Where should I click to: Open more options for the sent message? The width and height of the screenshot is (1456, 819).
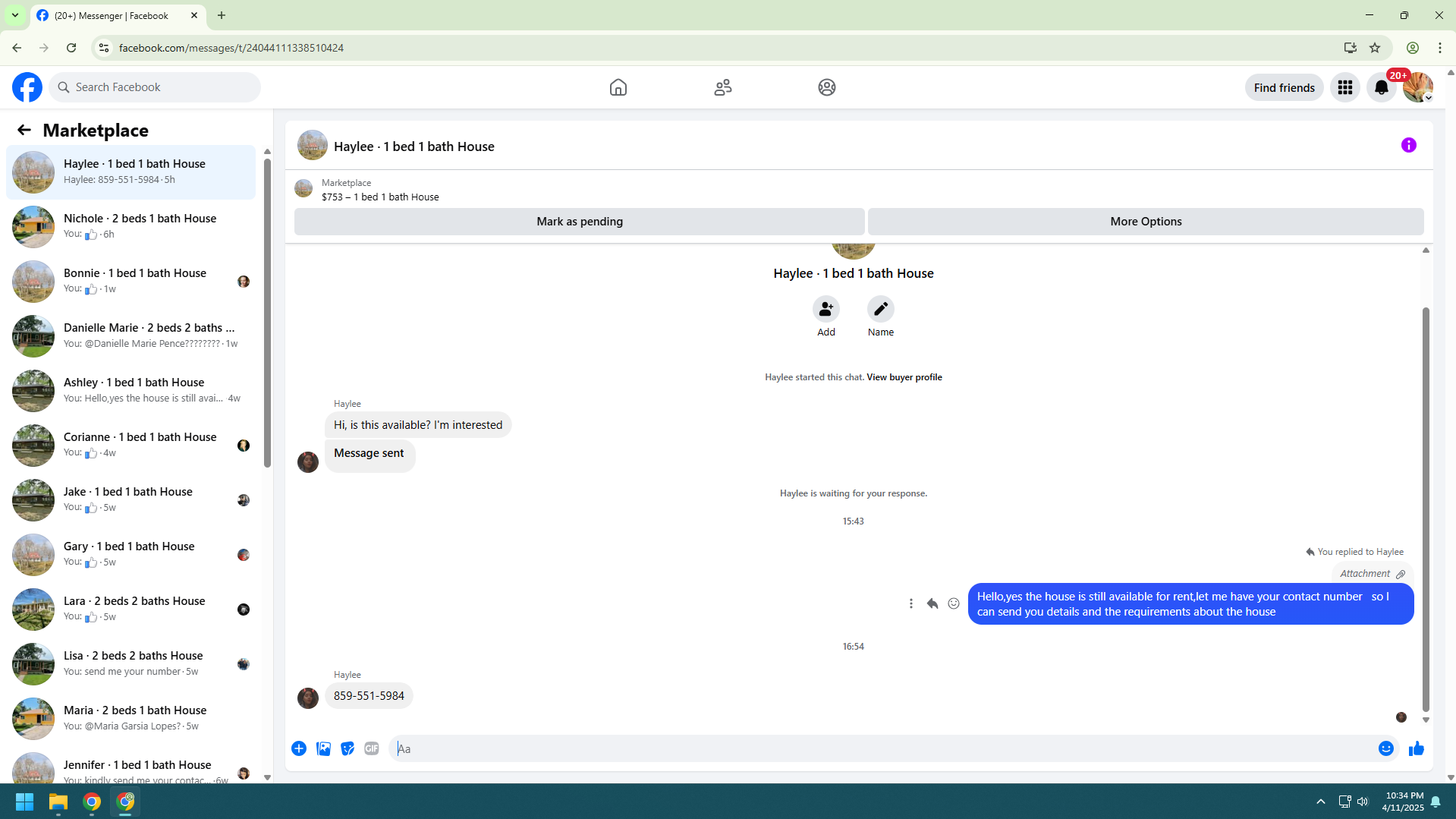(x=911, y=603)
